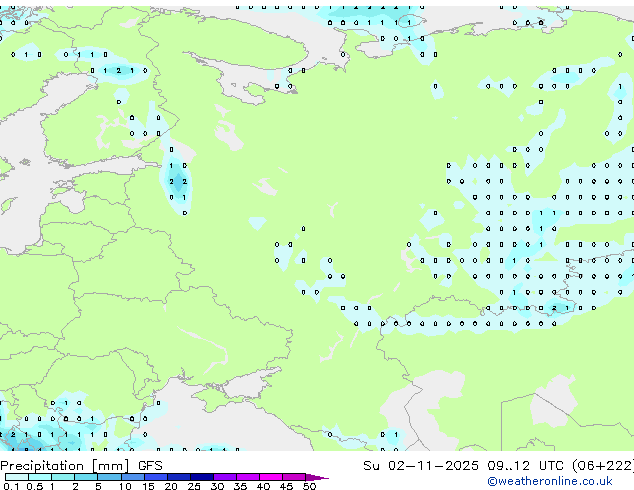Pick the 15–20 mm legend color box
Screen dimensions: 634x490
pyautogui.click(x=156, y=477)
